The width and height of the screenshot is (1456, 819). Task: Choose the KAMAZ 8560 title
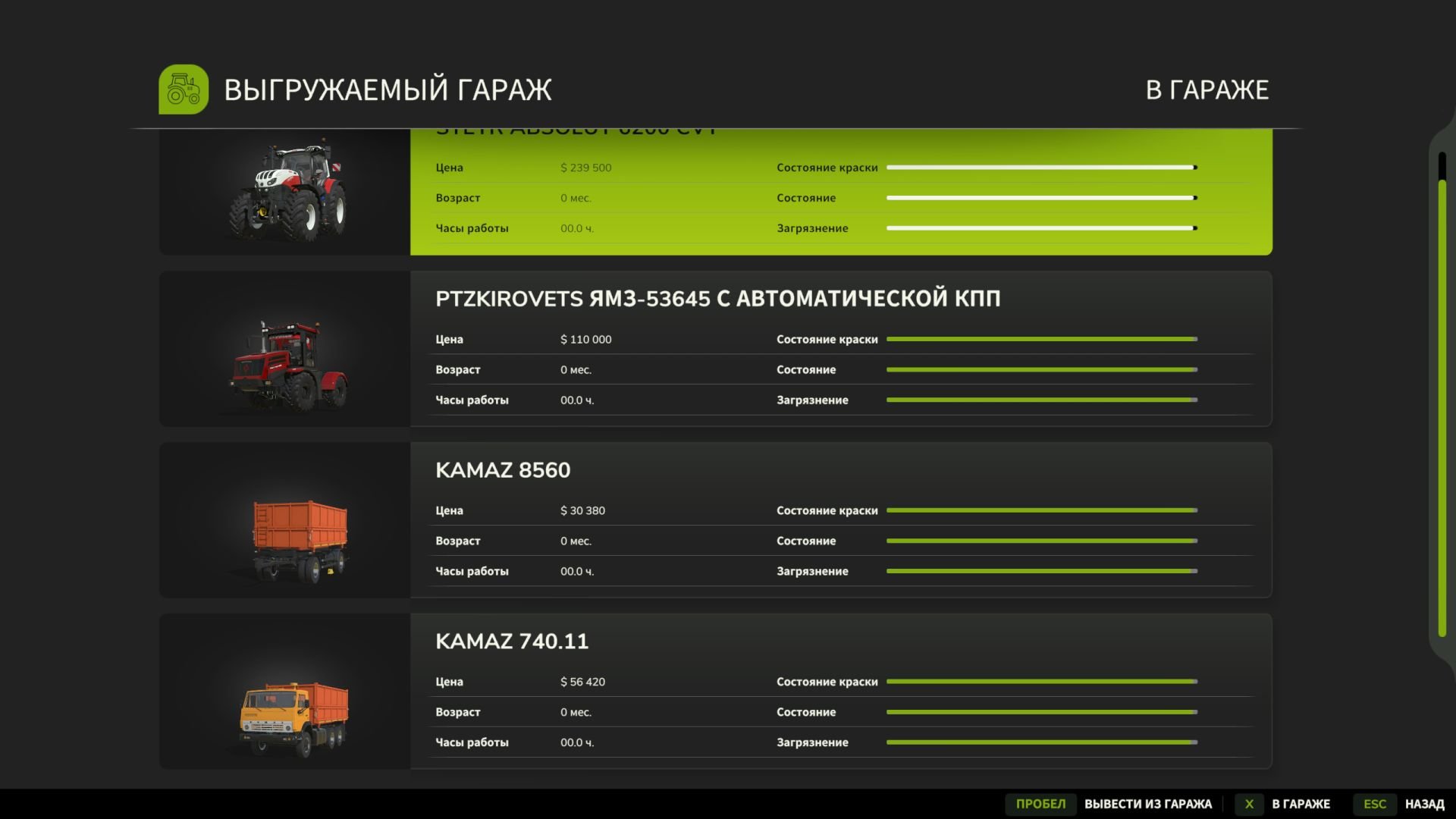503,470
